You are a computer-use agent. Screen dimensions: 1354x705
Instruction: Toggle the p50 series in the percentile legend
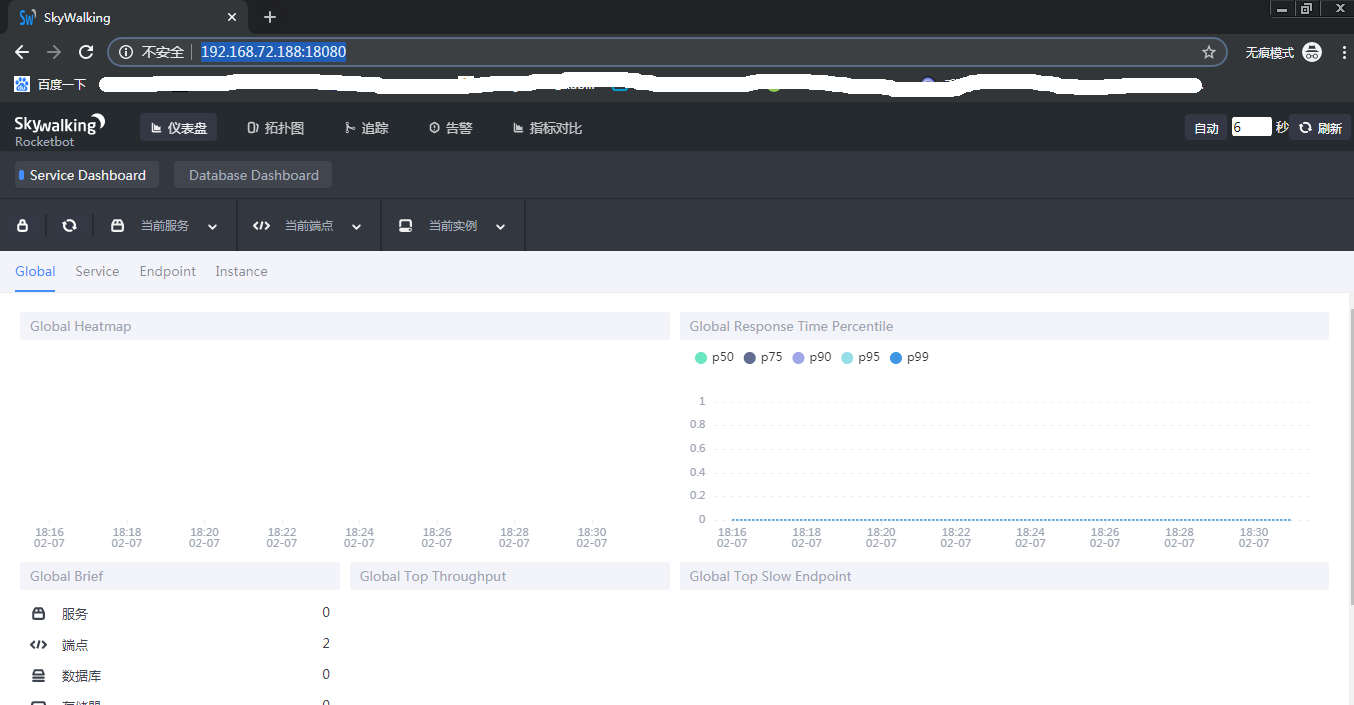[x=713, y=357]
